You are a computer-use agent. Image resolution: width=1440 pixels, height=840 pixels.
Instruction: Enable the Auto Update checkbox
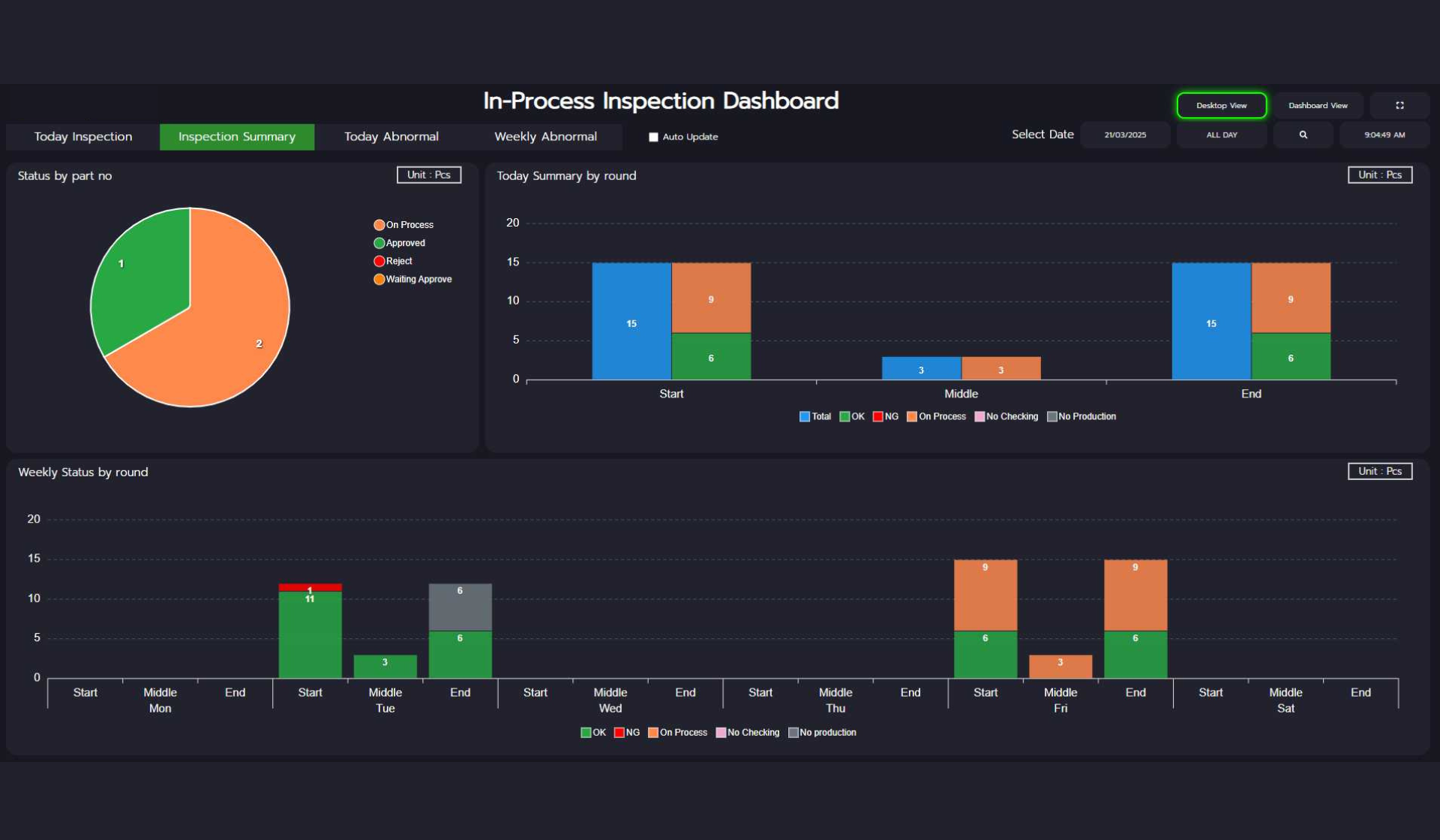click(653, 137)
